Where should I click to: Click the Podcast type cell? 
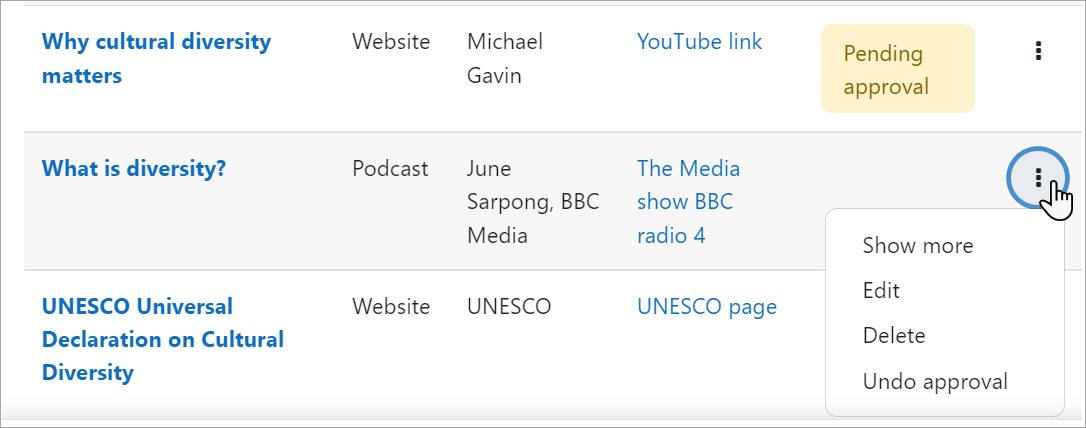[x=390, y=168]
